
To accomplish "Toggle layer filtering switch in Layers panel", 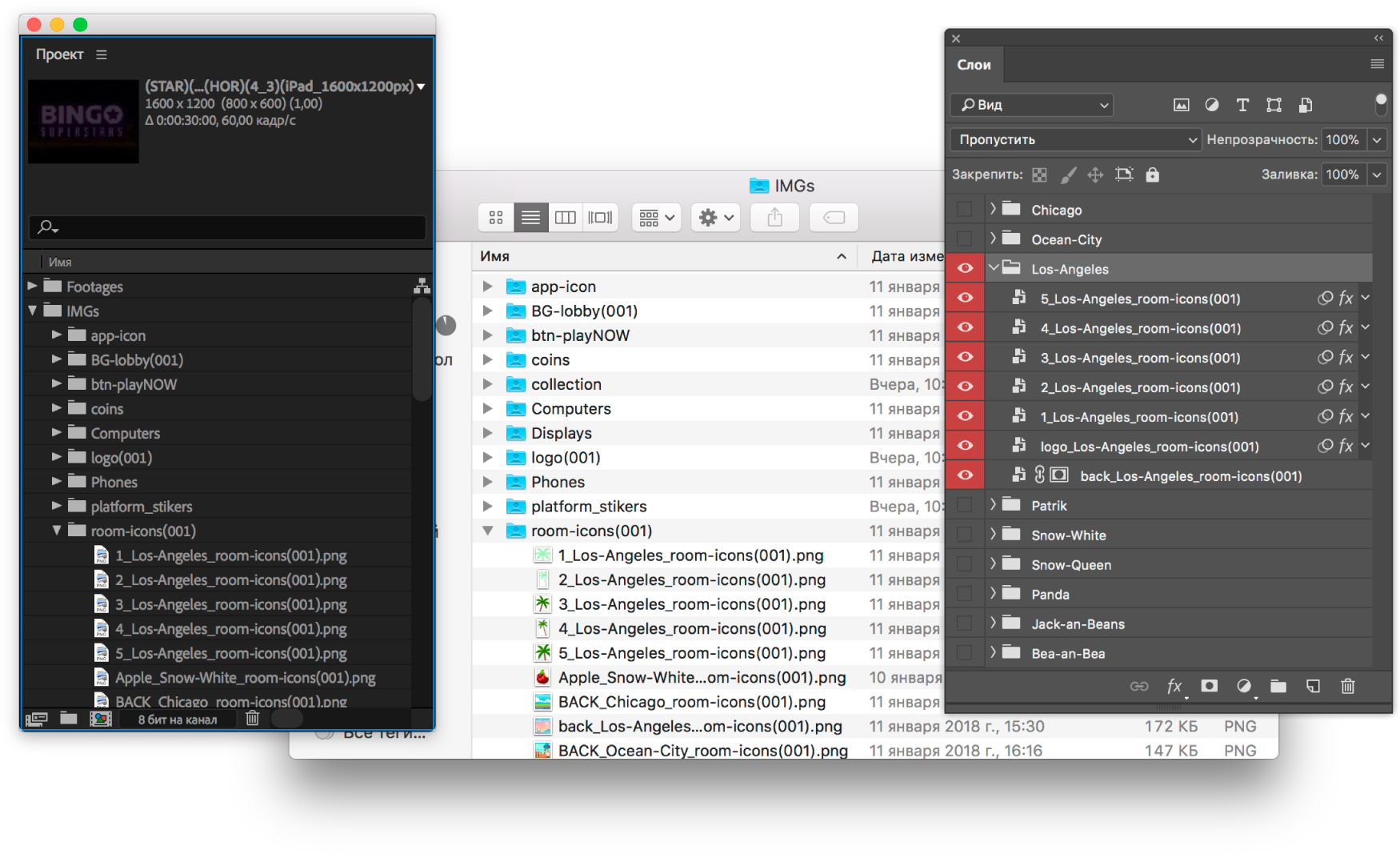I will (x=1381, y=105).
